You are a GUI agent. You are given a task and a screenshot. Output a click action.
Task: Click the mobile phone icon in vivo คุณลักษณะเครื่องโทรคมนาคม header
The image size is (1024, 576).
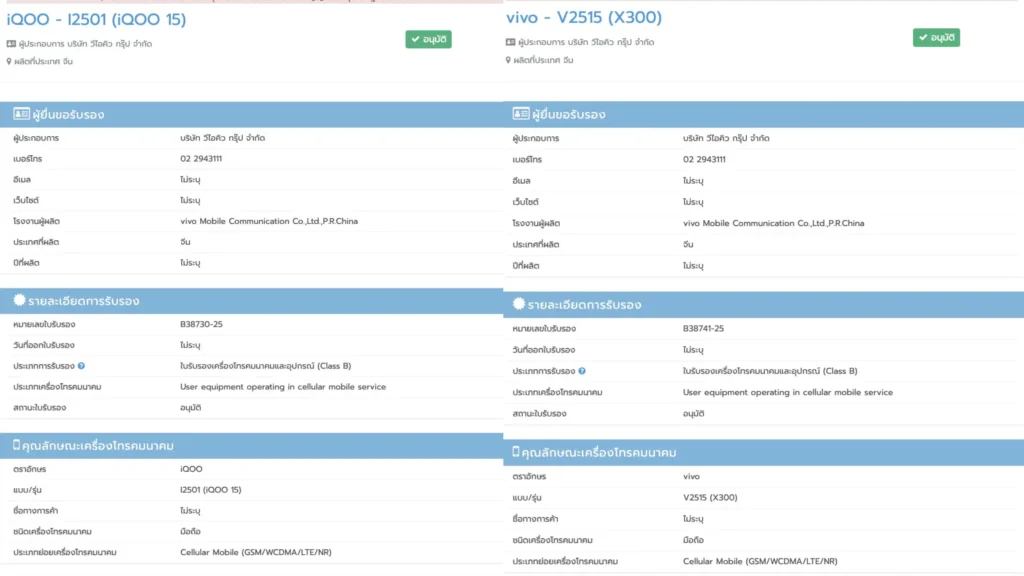pyautogui.click(x=516, y=452)
